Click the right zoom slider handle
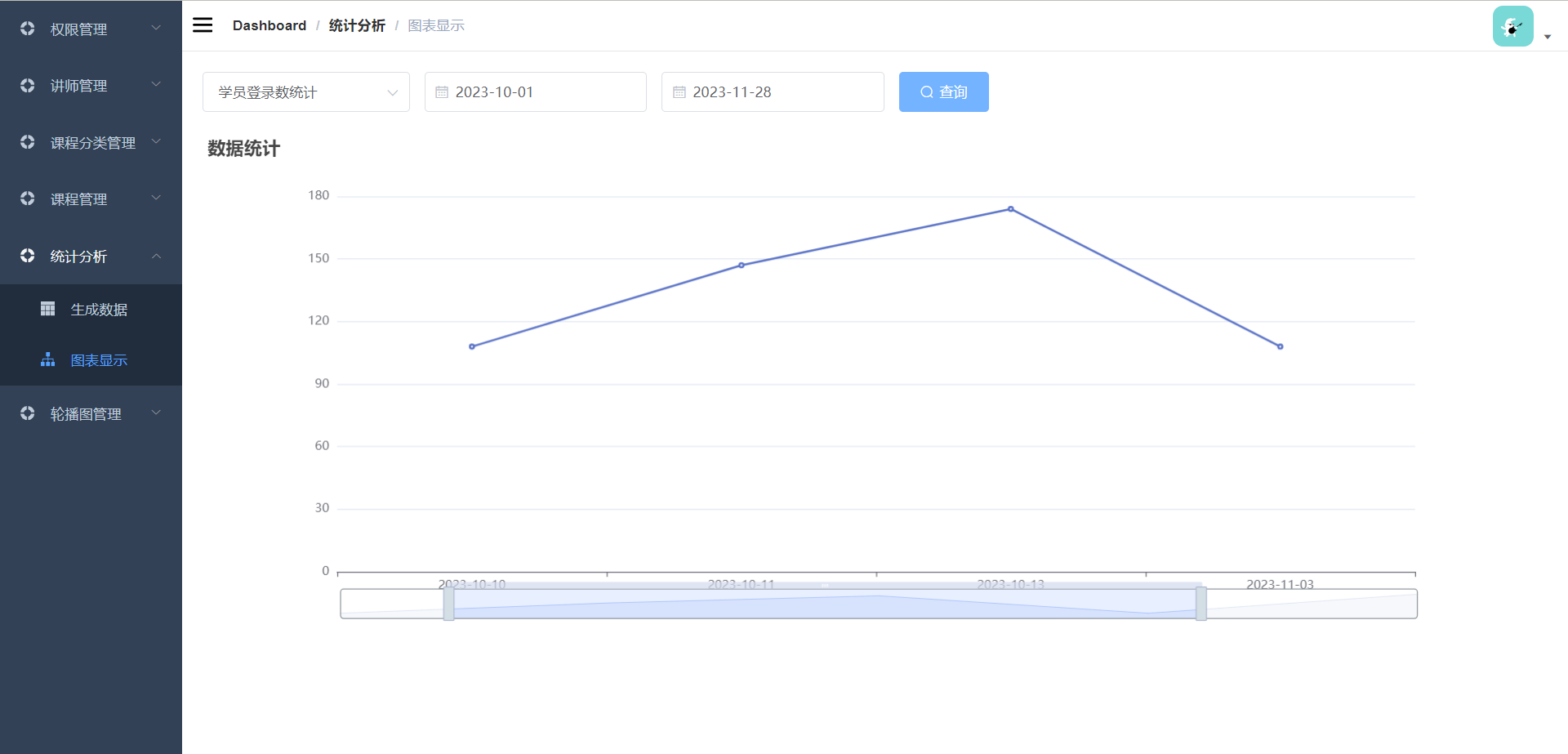 pyautogui.click(x=1200, y=604)
